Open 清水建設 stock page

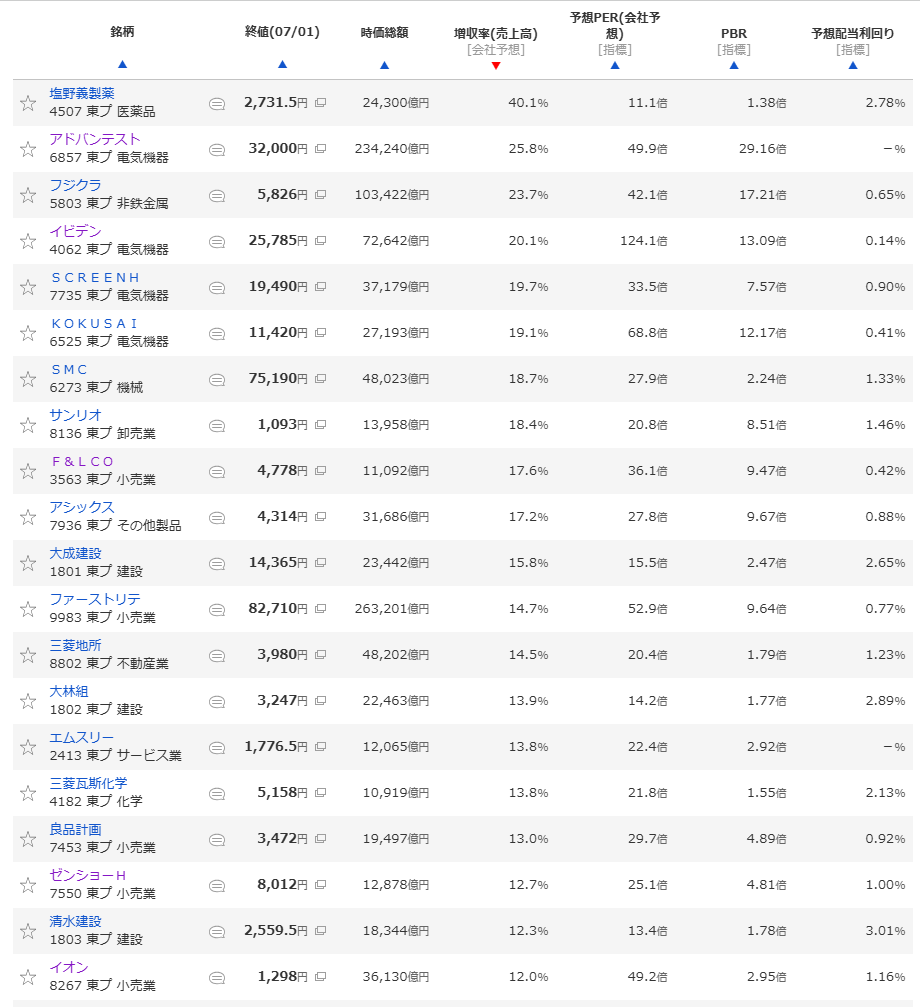(x=76, y=922)
